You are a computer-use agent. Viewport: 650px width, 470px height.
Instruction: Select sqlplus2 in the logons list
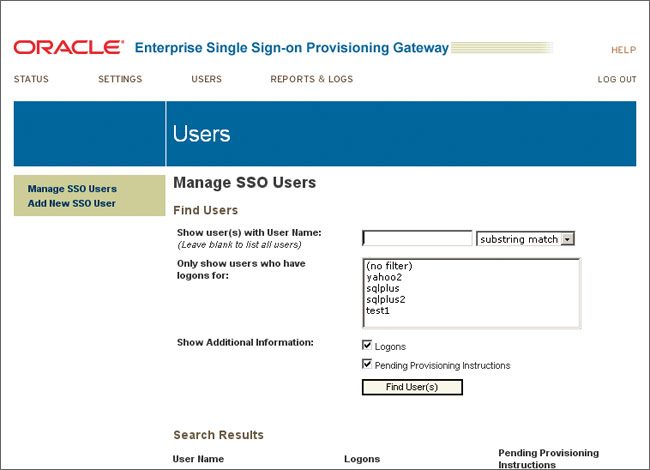pyautogui.click(x=385, y=299)
